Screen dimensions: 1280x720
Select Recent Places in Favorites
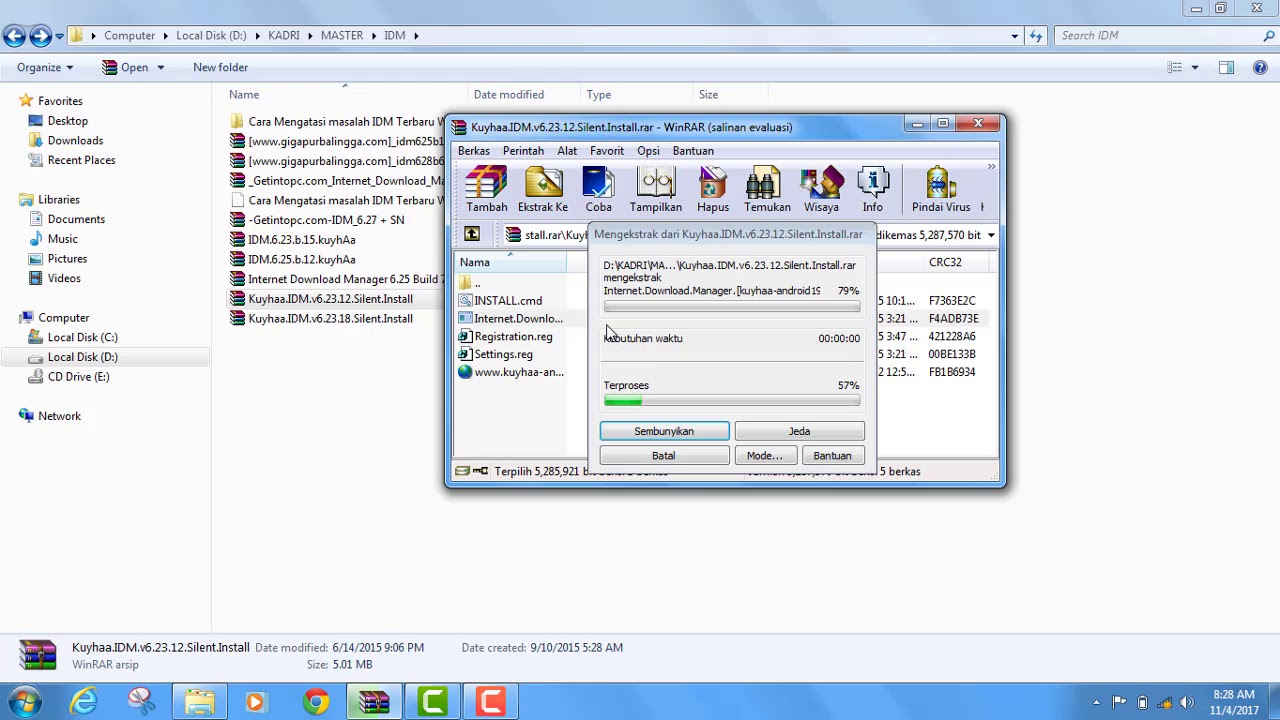tap(81, 160)
